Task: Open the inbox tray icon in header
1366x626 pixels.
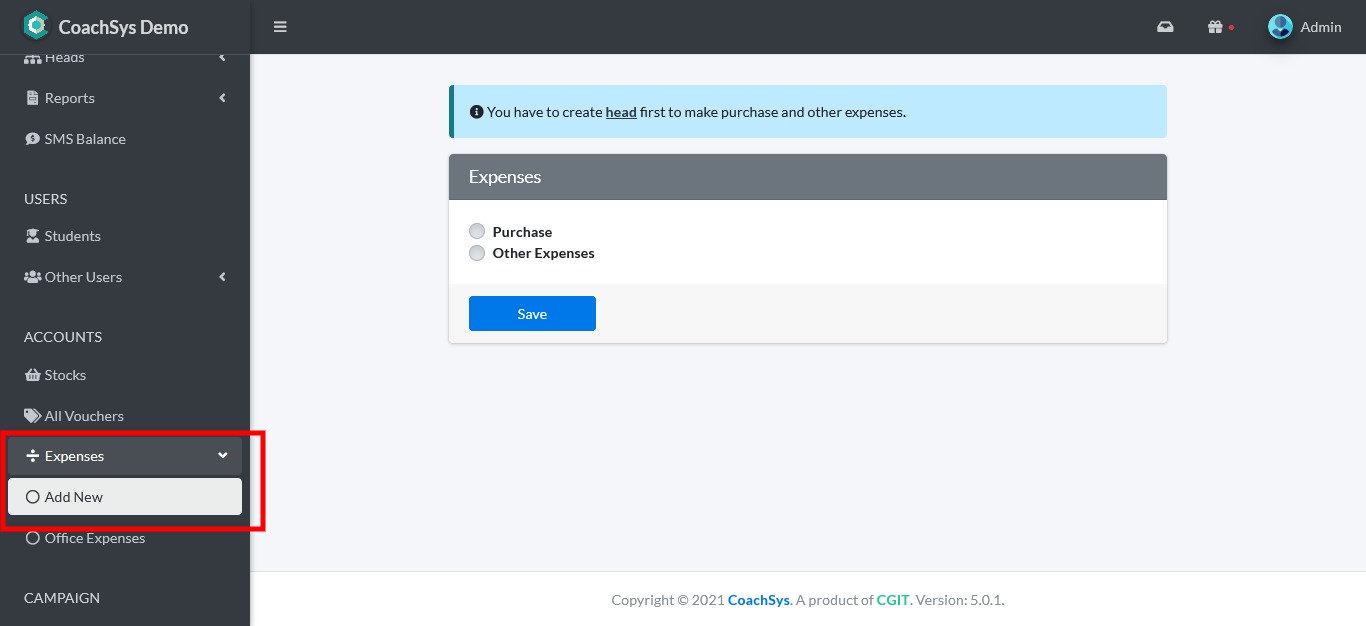Action: point(1165,27)
